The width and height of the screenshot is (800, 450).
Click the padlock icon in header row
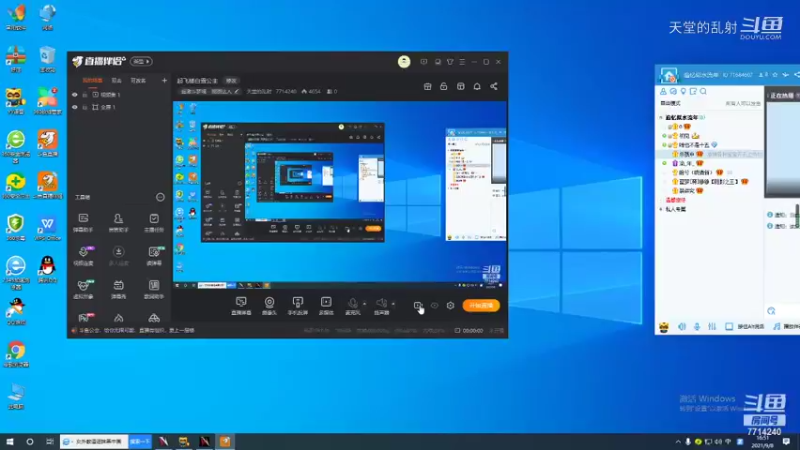coord(444,86)
